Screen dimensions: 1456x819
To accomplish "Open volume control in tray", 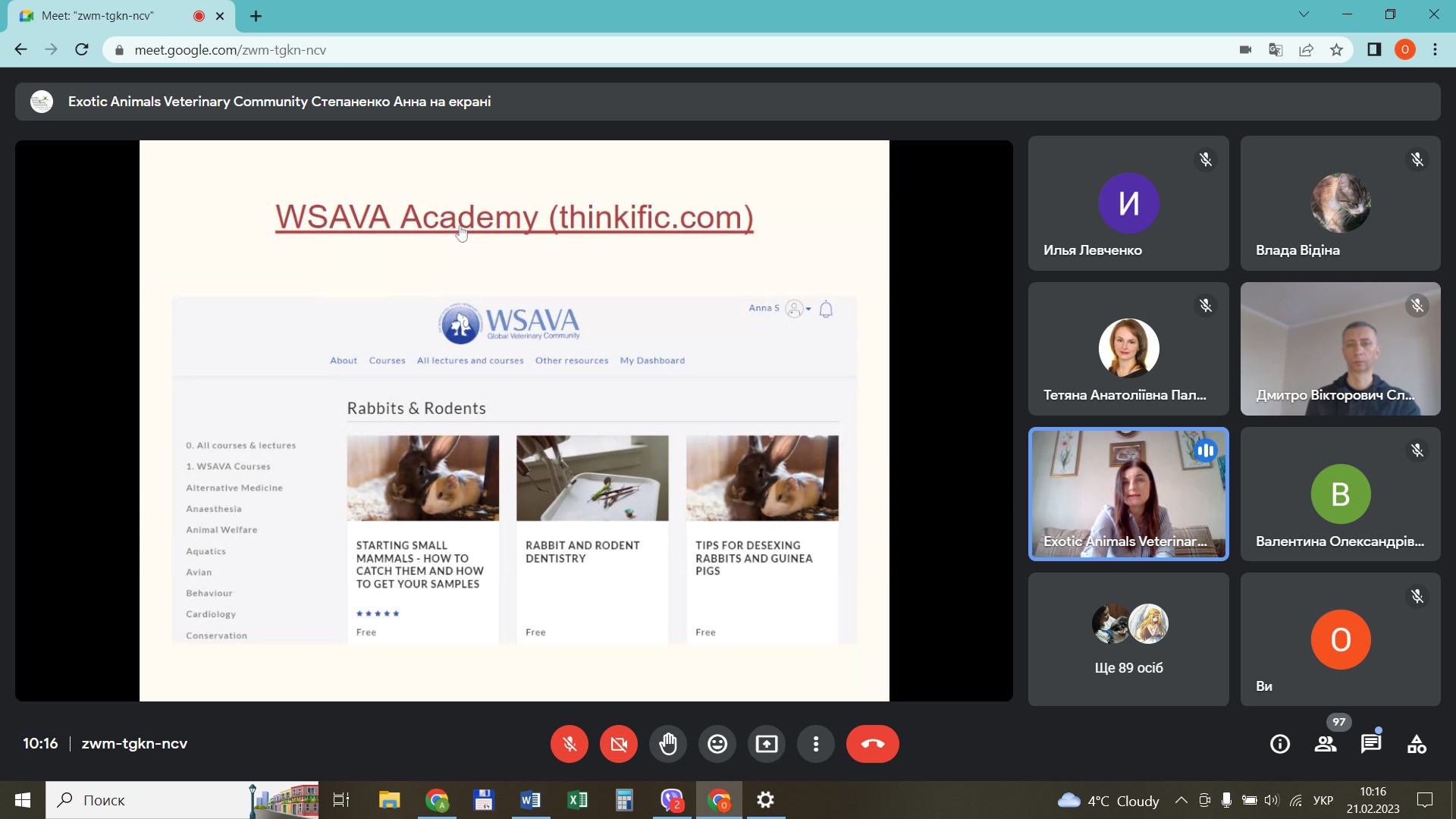I will (1272, 800).
